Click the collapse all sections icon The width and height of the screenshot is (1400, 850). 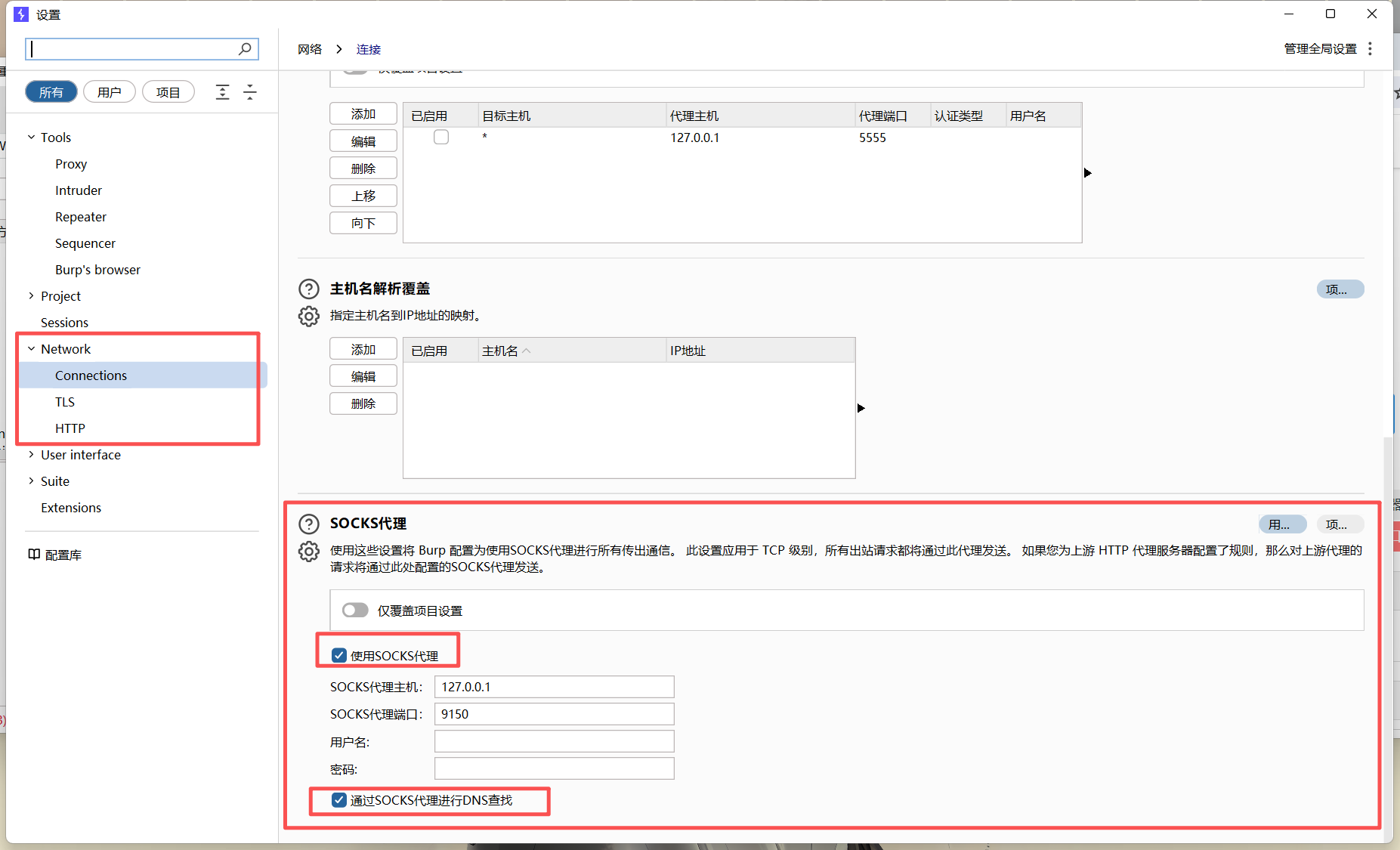click(250, 92)
